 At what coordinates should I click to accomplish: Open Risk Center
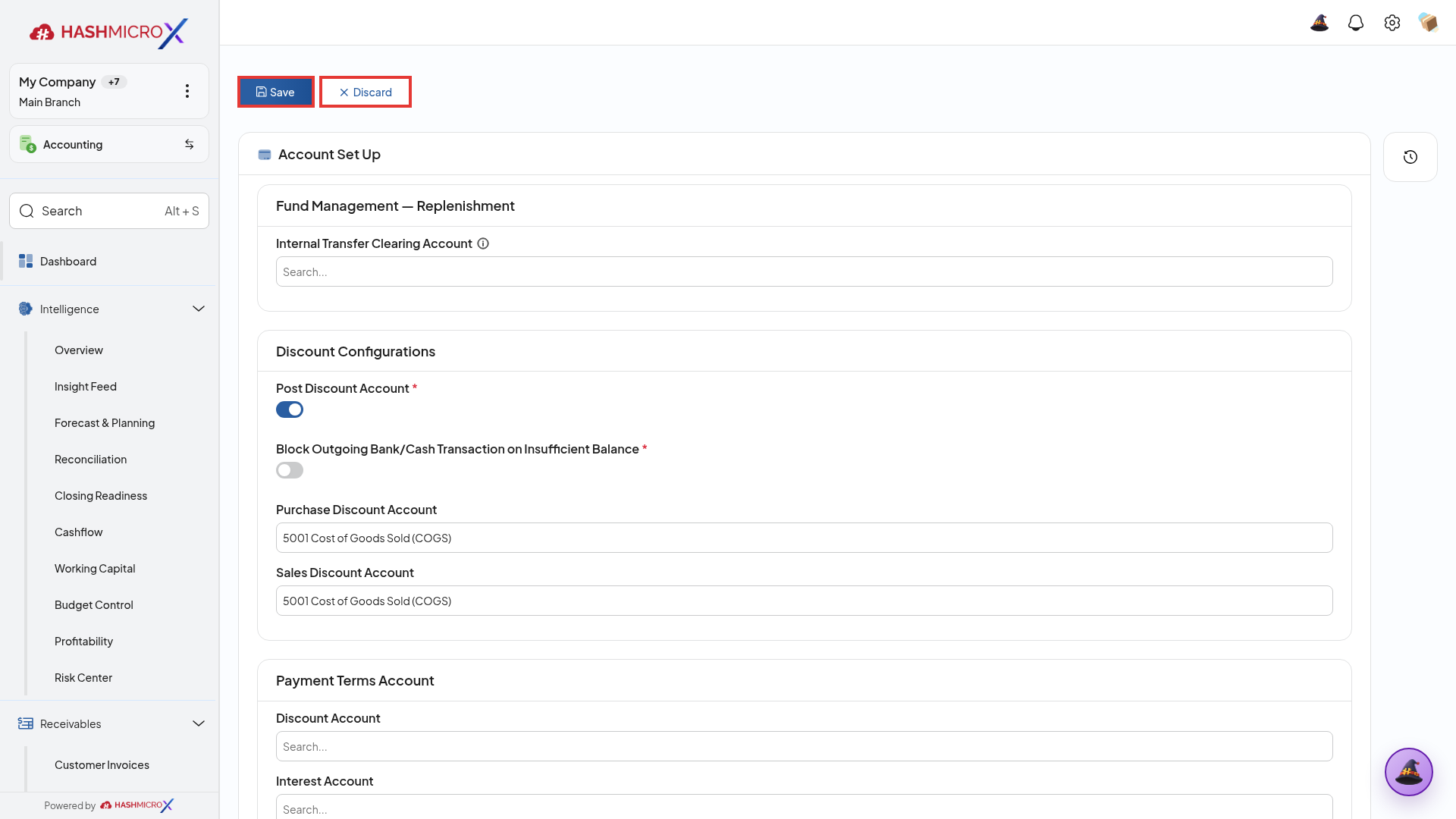[83, 678]
